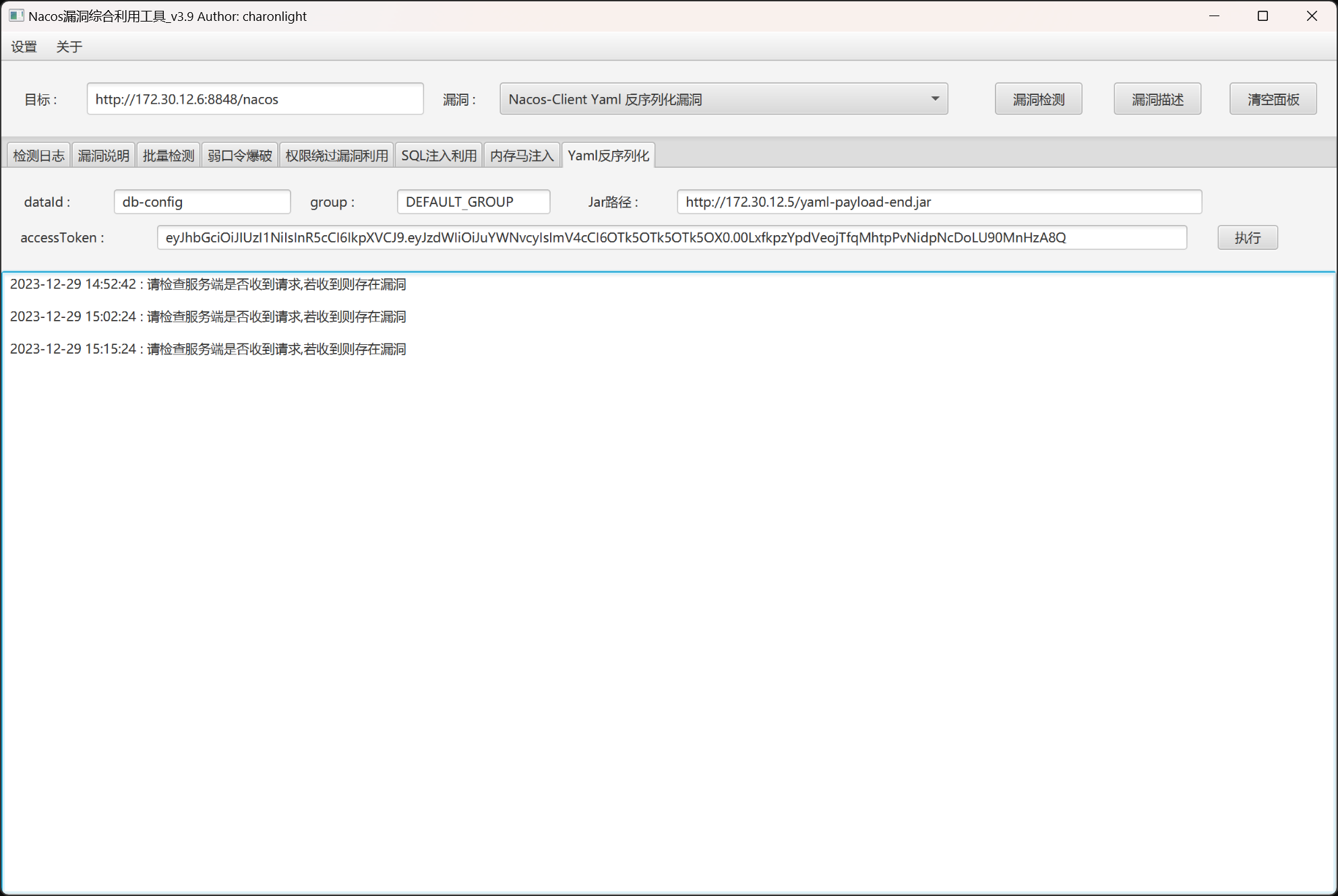Image resolution: width=1338 pixels, height=896 pixels.
Task: Open the SQL注入利用 tab
Action: 439,156
